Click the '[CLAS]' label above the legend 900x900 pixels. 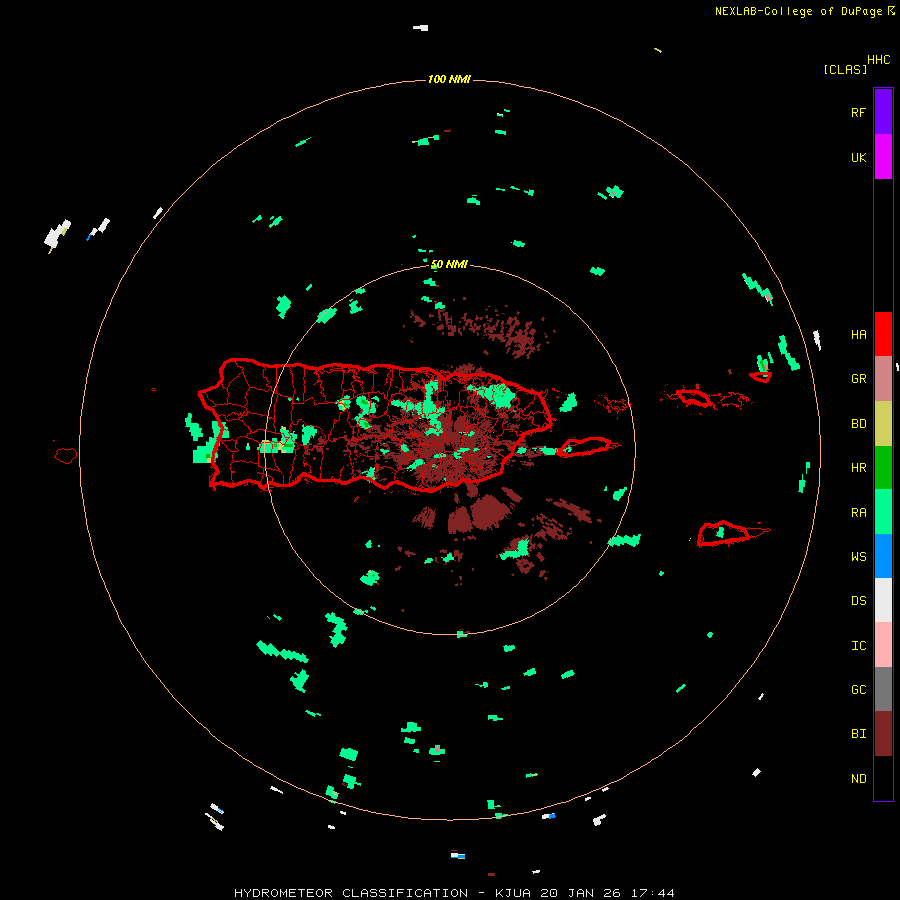[x=845, y=69]
